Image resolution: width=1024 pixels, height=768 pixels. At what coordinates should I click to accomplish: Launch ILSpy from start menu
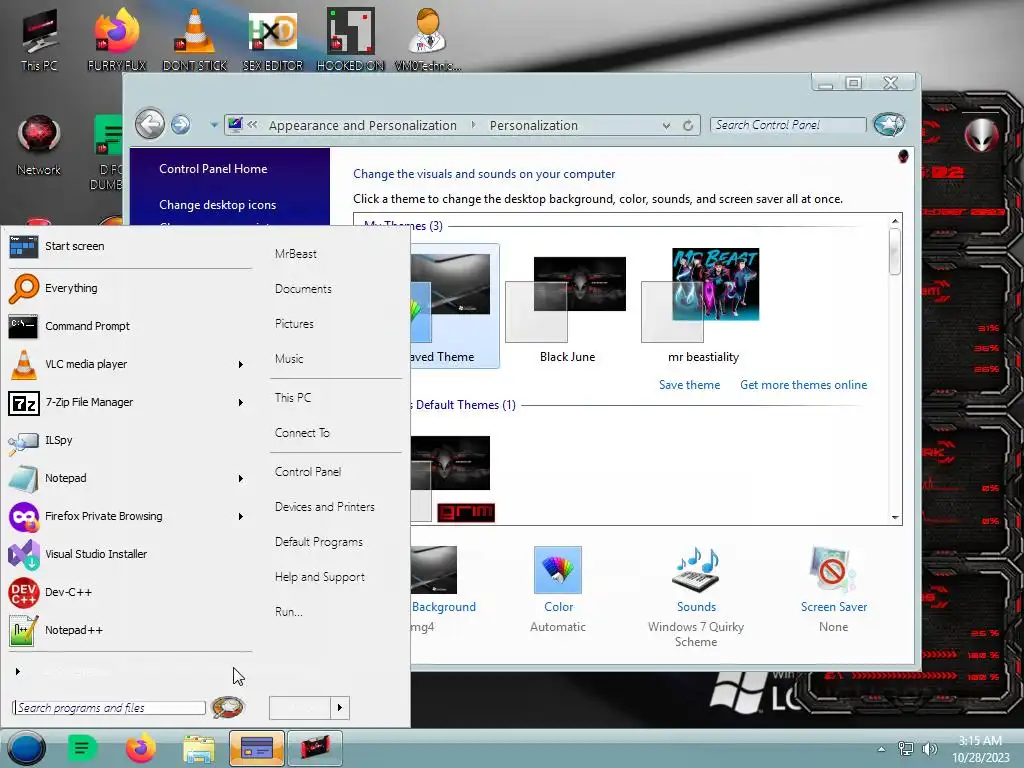point(129,440)
